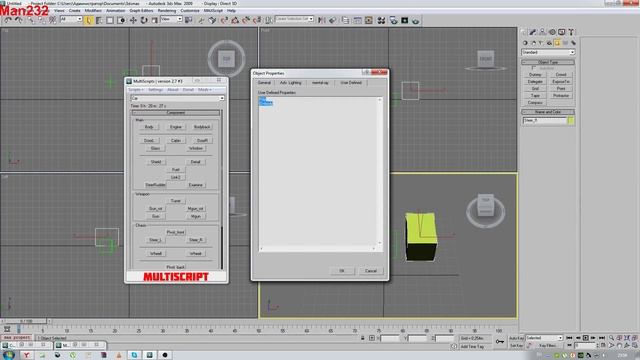This screenshot has width=640, height=360.
Task: Switch to the Display command panel tab
Action: coord(562,32)
